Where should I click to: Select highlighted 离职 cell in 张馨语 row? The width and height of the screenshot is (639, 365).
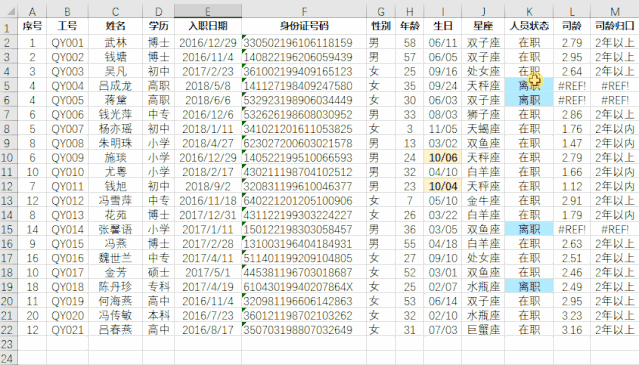529,229
